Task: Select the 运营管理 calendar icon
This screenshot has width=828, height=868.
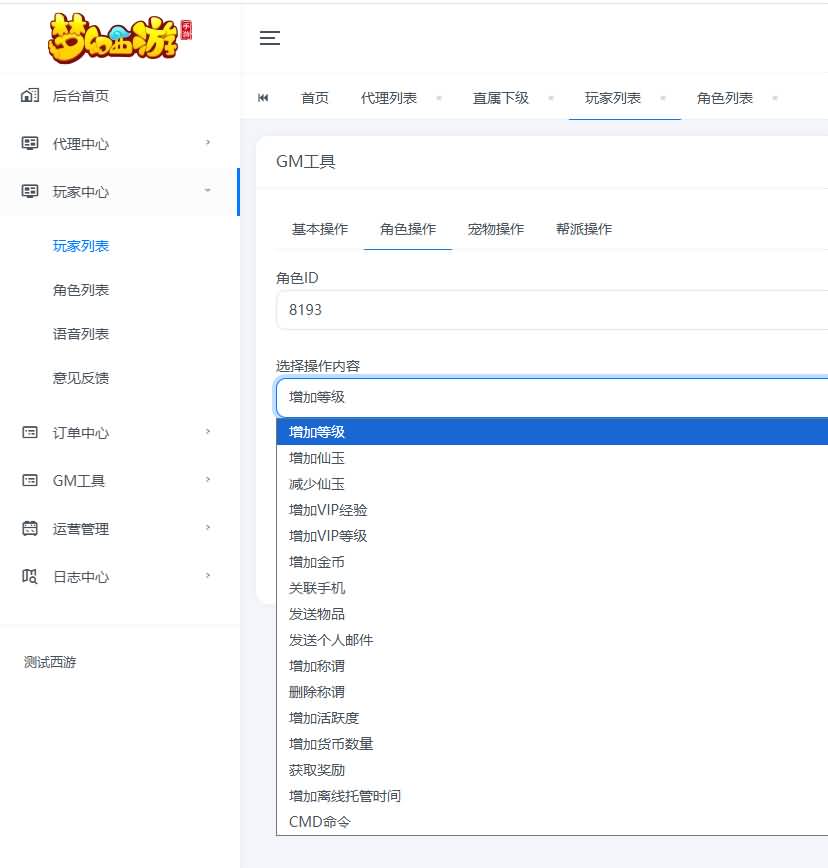Action: tap(30, 529)
